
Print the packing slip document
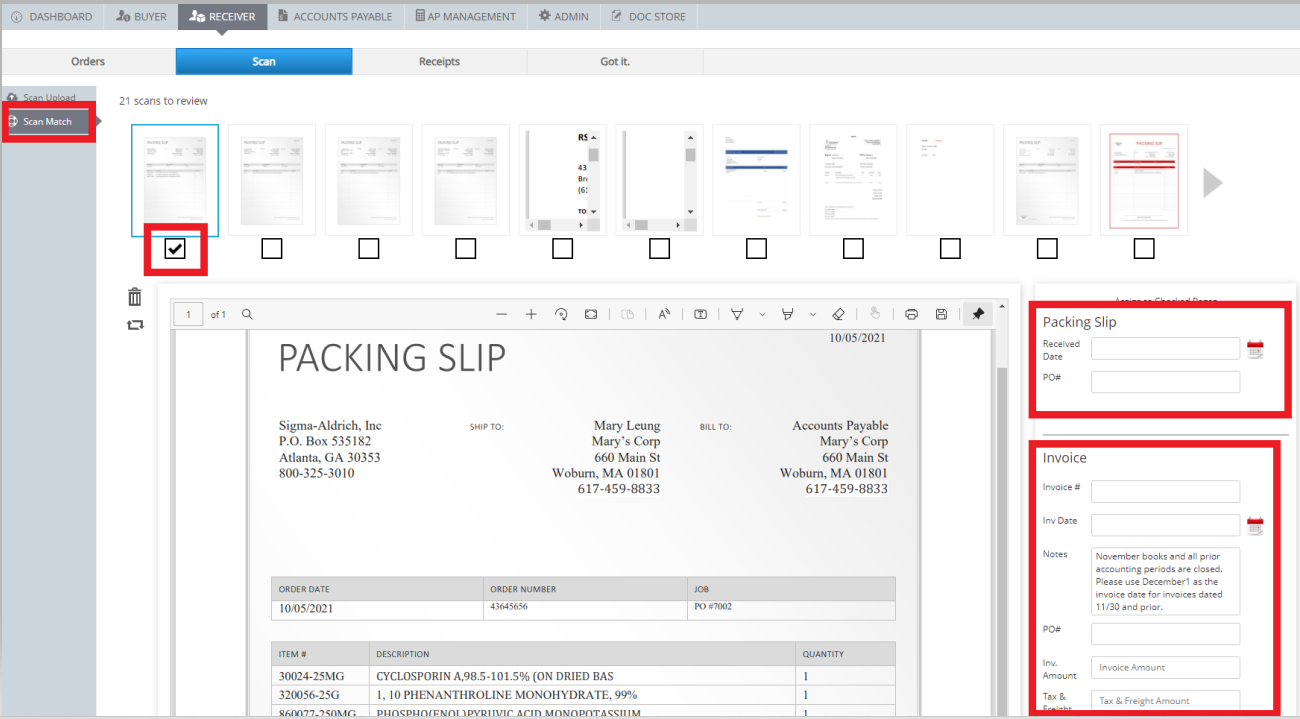(x=911, y=314)
